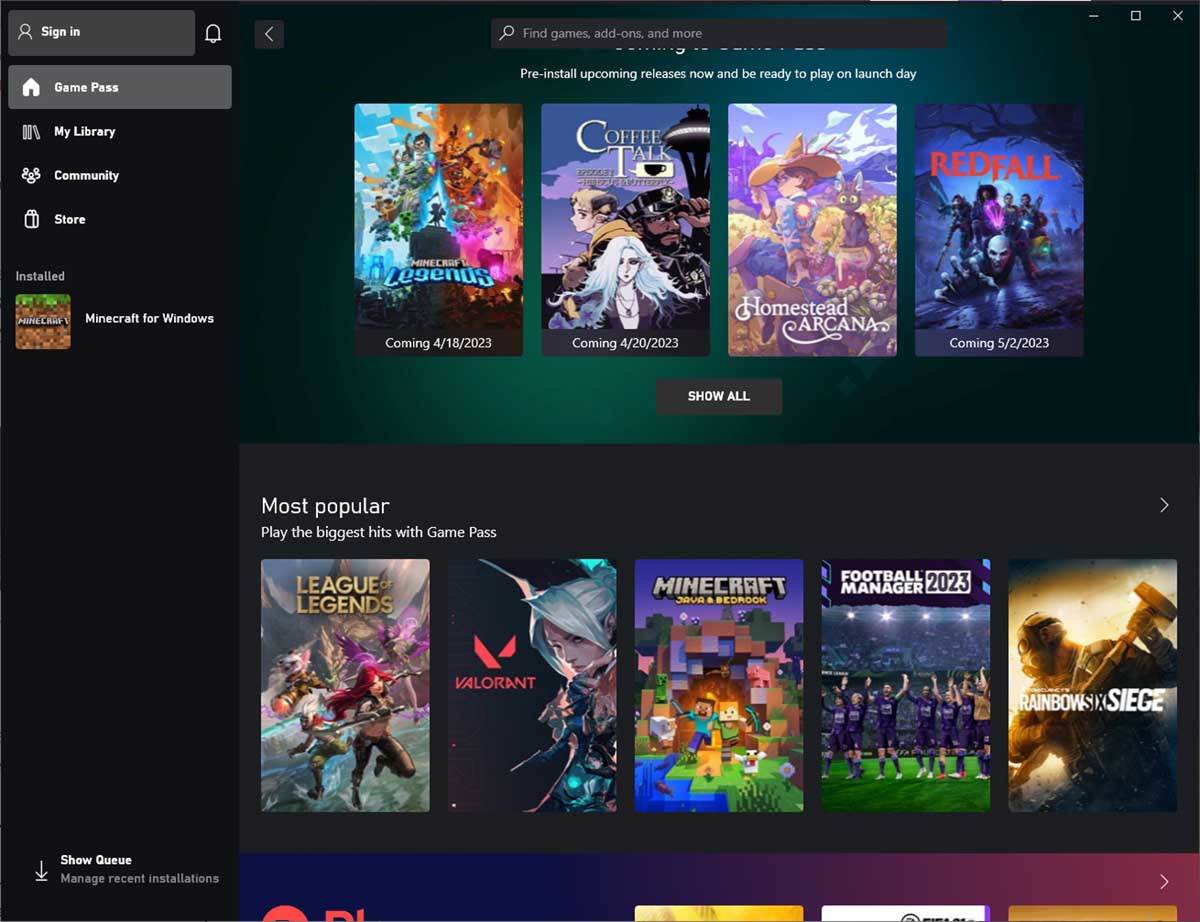This screenshot has height=922, width=1200.
Task: Click the My Library books icon
Action: point(32,131)
